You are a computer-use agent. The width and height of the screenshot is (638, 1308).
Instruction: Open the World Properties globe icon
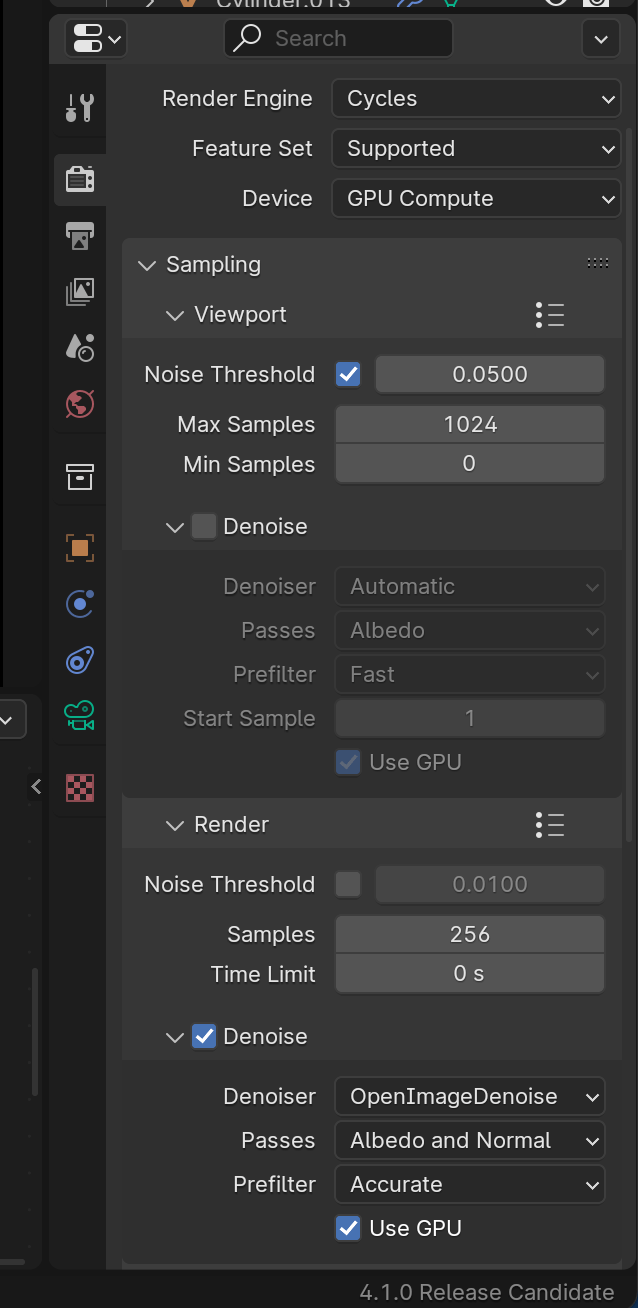pyautogui.click(x=78, y=404)
